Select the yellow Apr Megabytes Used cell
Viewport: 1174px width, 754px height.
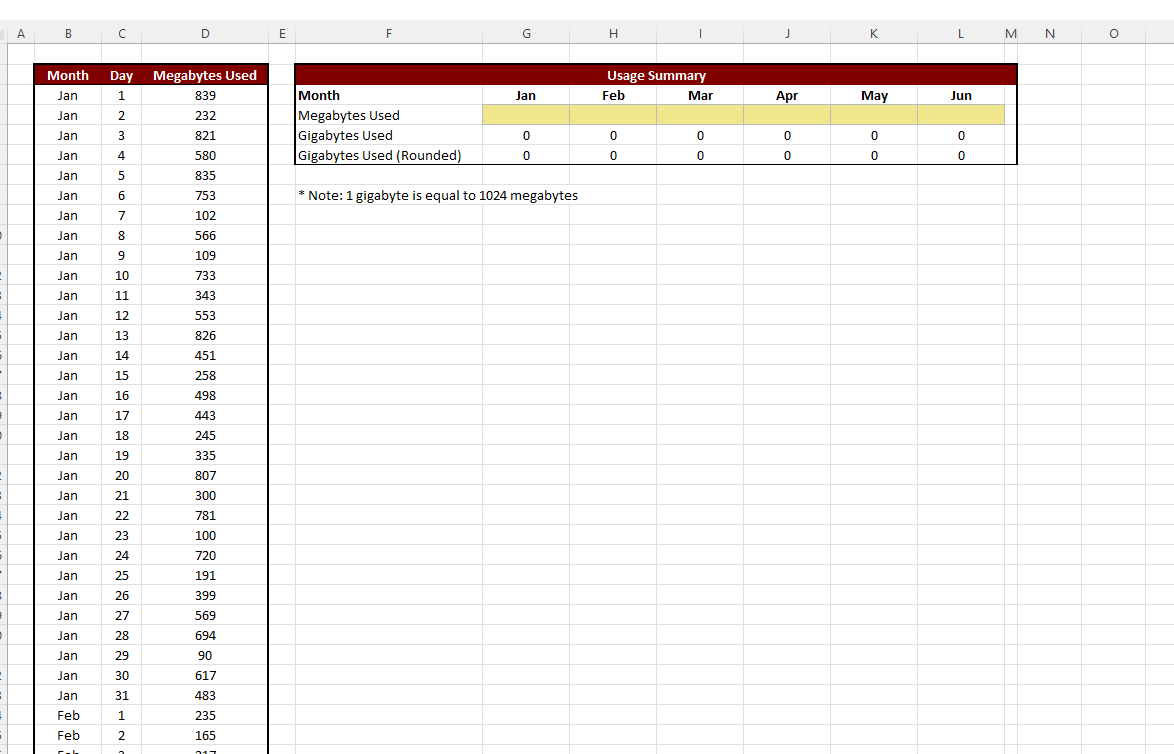[787, 115]
